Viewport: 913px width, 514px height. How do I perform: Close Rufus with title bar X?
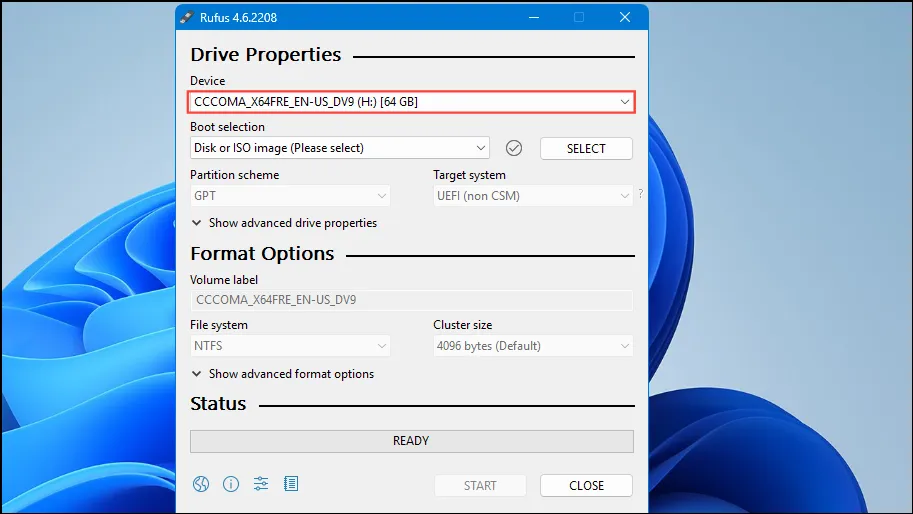pos(625,17)
